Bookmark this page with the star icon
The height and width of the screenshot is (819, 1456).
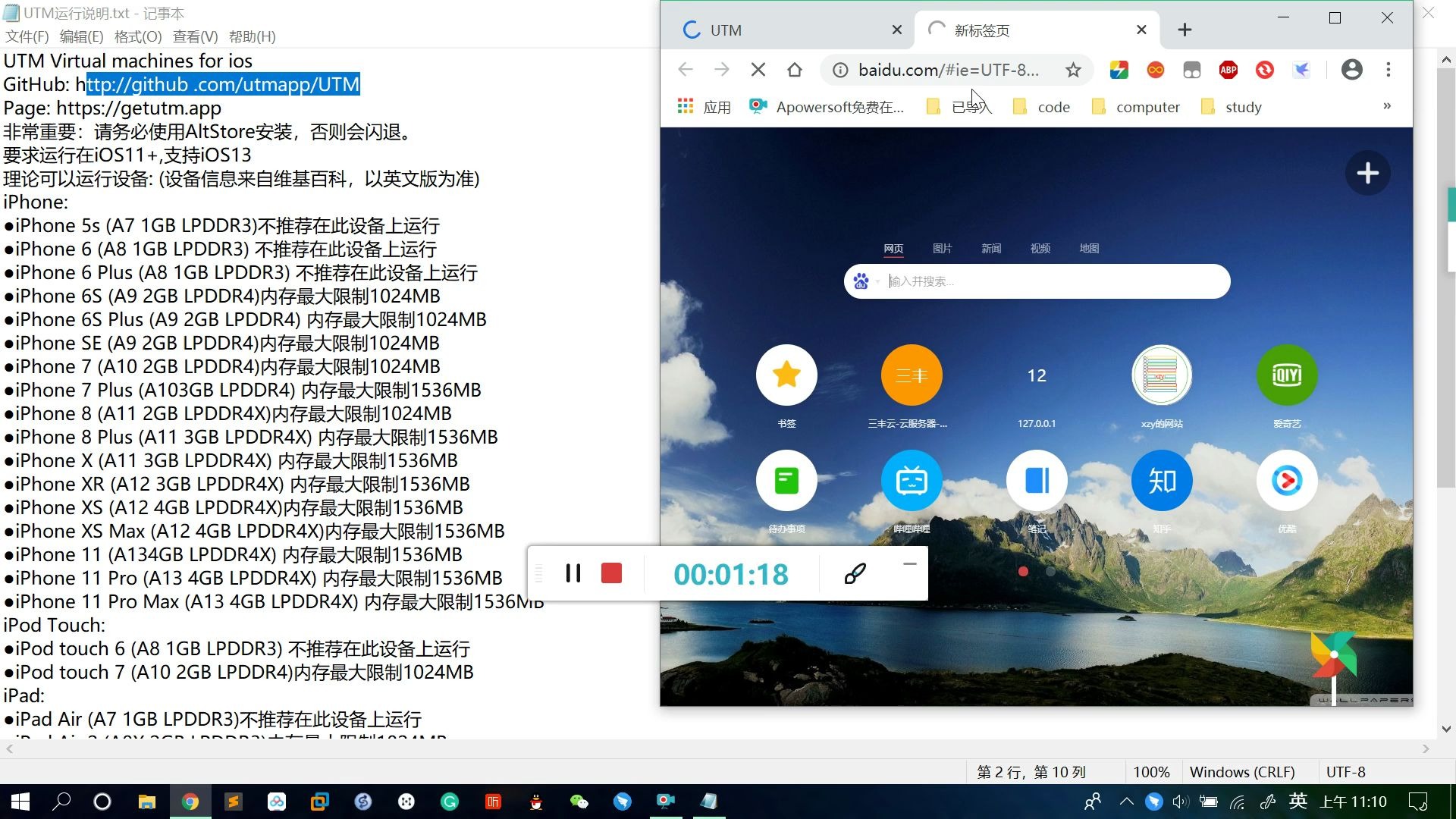tap(1073, 70)
